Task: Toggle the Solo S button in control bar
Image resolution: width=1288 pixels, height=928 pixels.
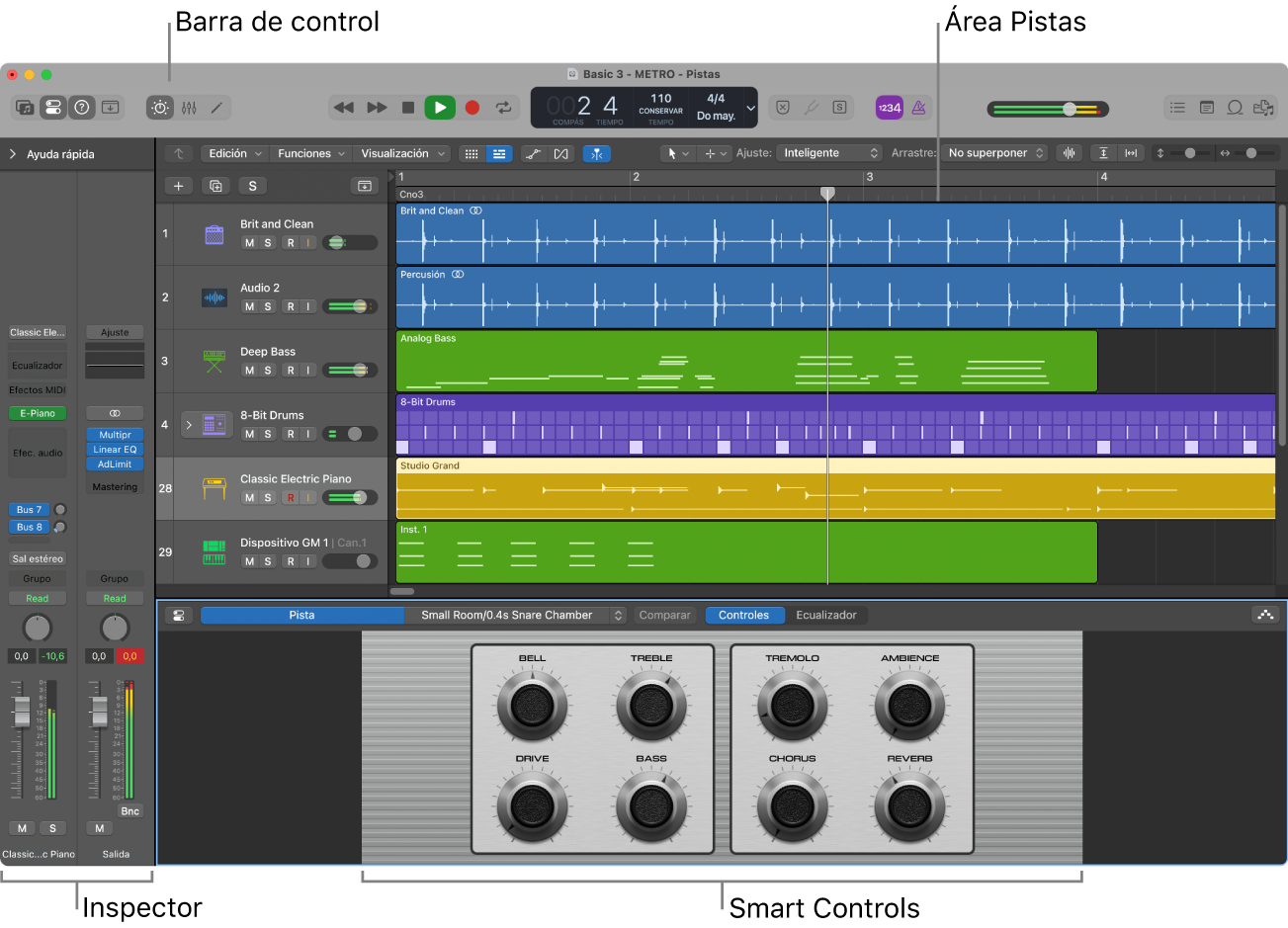Action: (839, 108)
